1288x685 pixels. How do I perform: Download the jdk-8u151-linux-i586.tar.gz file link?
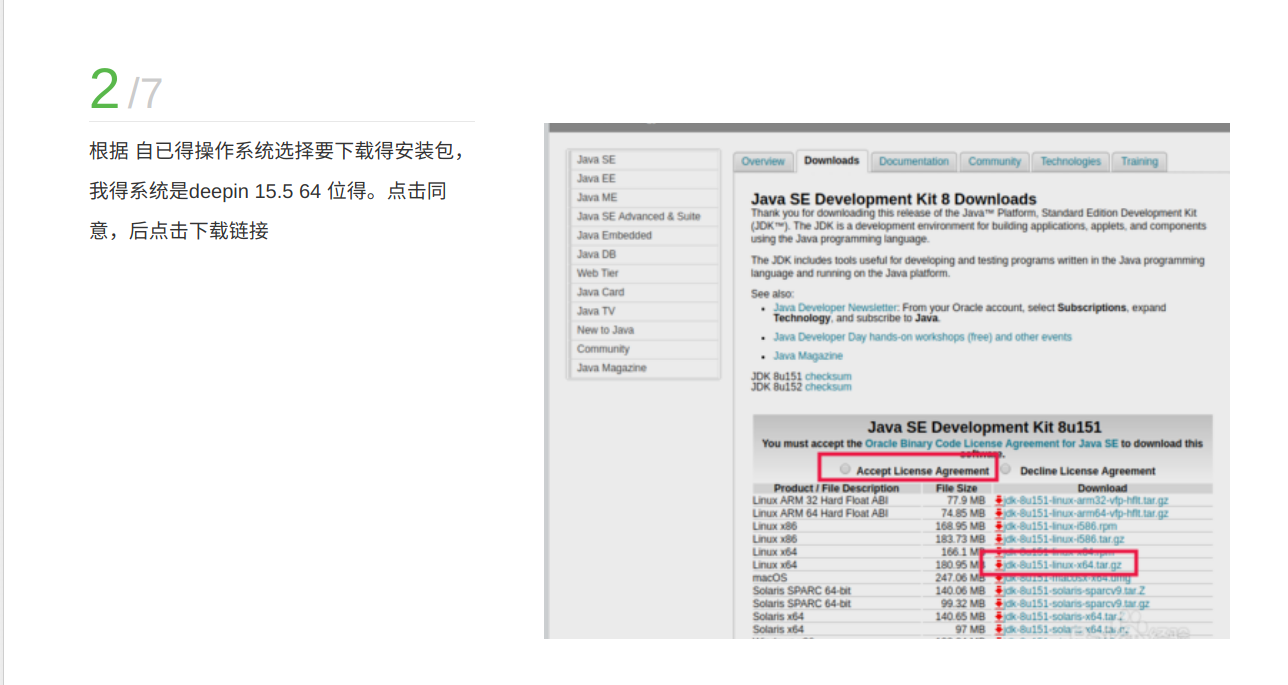click(1064, 540)
